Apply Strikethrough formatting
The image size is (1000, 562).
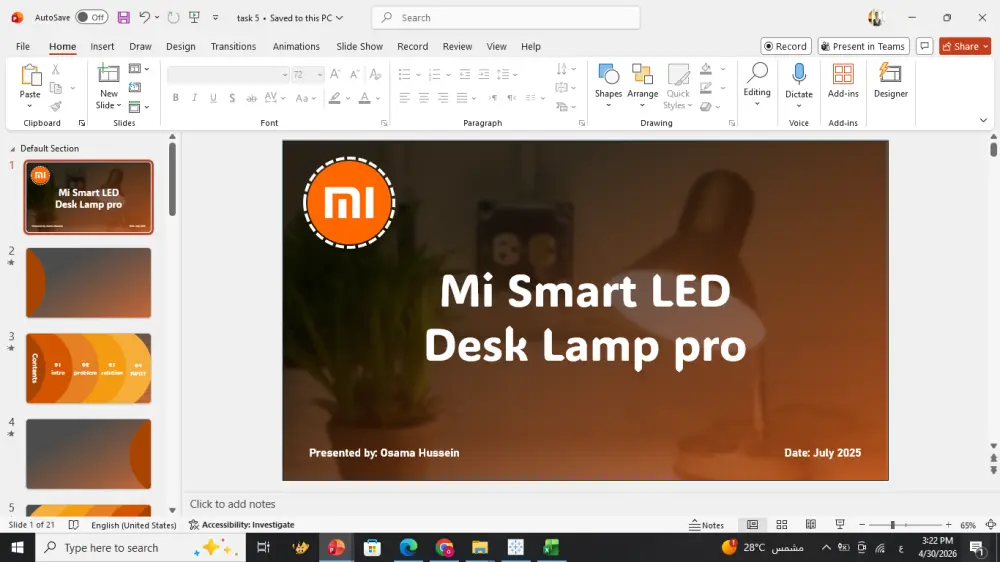[251, 98]
